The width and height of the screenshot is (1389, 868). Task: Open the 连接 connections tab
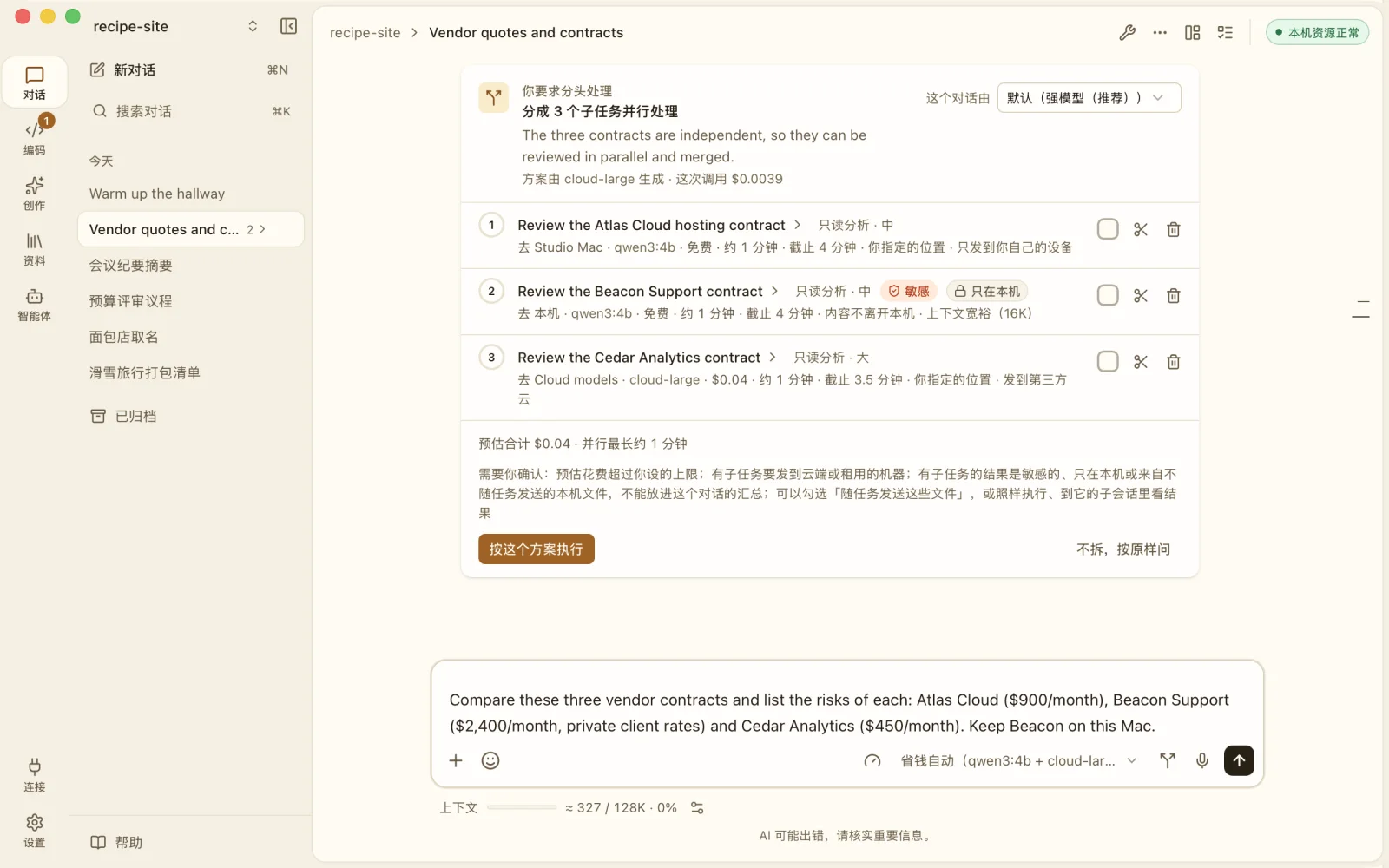pyautogui.click(x=35, y=775)
